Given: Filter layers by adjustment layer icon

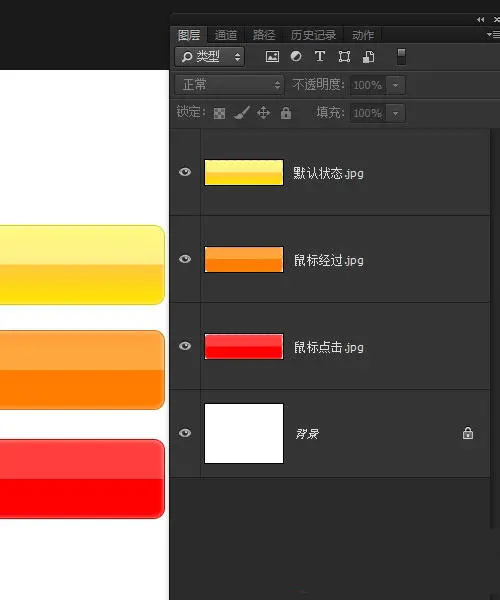Looking at the screenshot, I should (296, 56).
